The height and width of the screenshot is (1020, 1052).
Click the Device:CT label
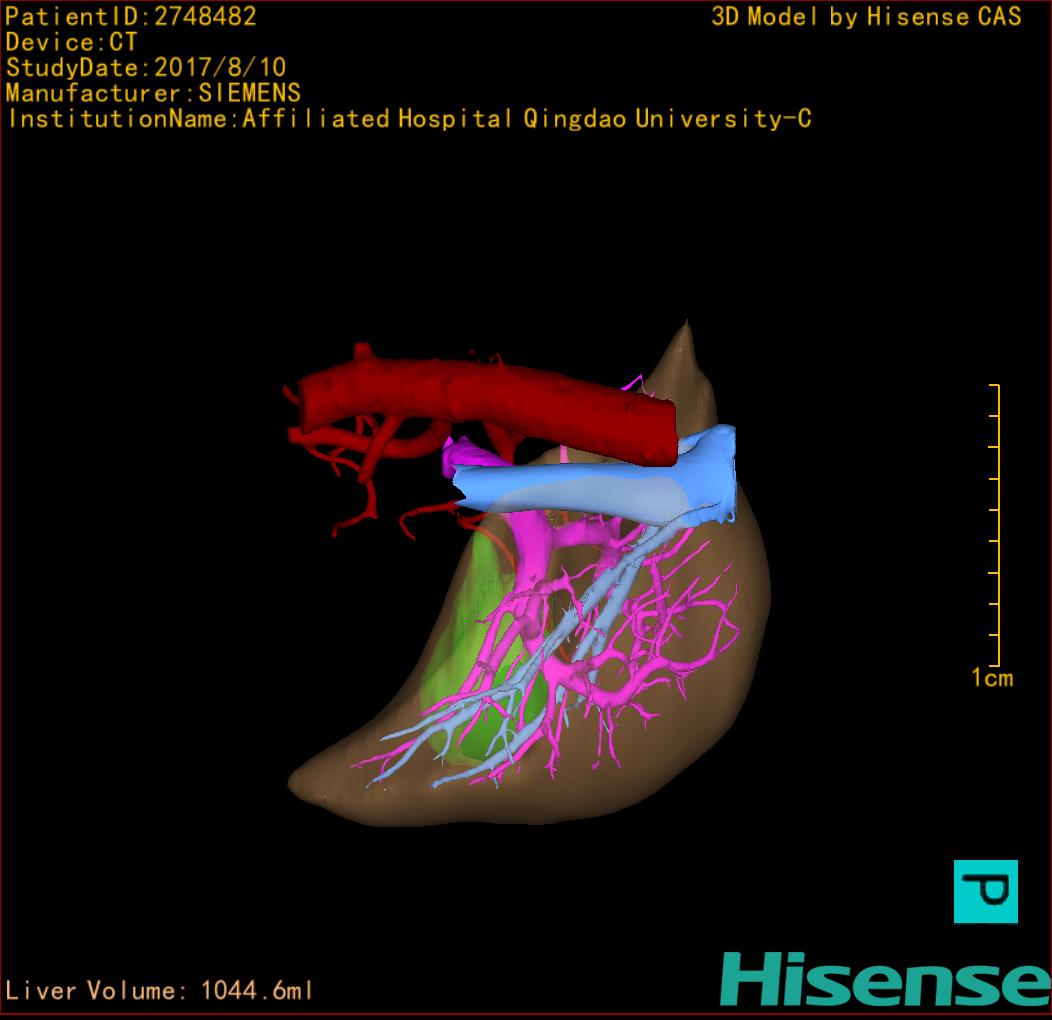[x=71, y=42]
